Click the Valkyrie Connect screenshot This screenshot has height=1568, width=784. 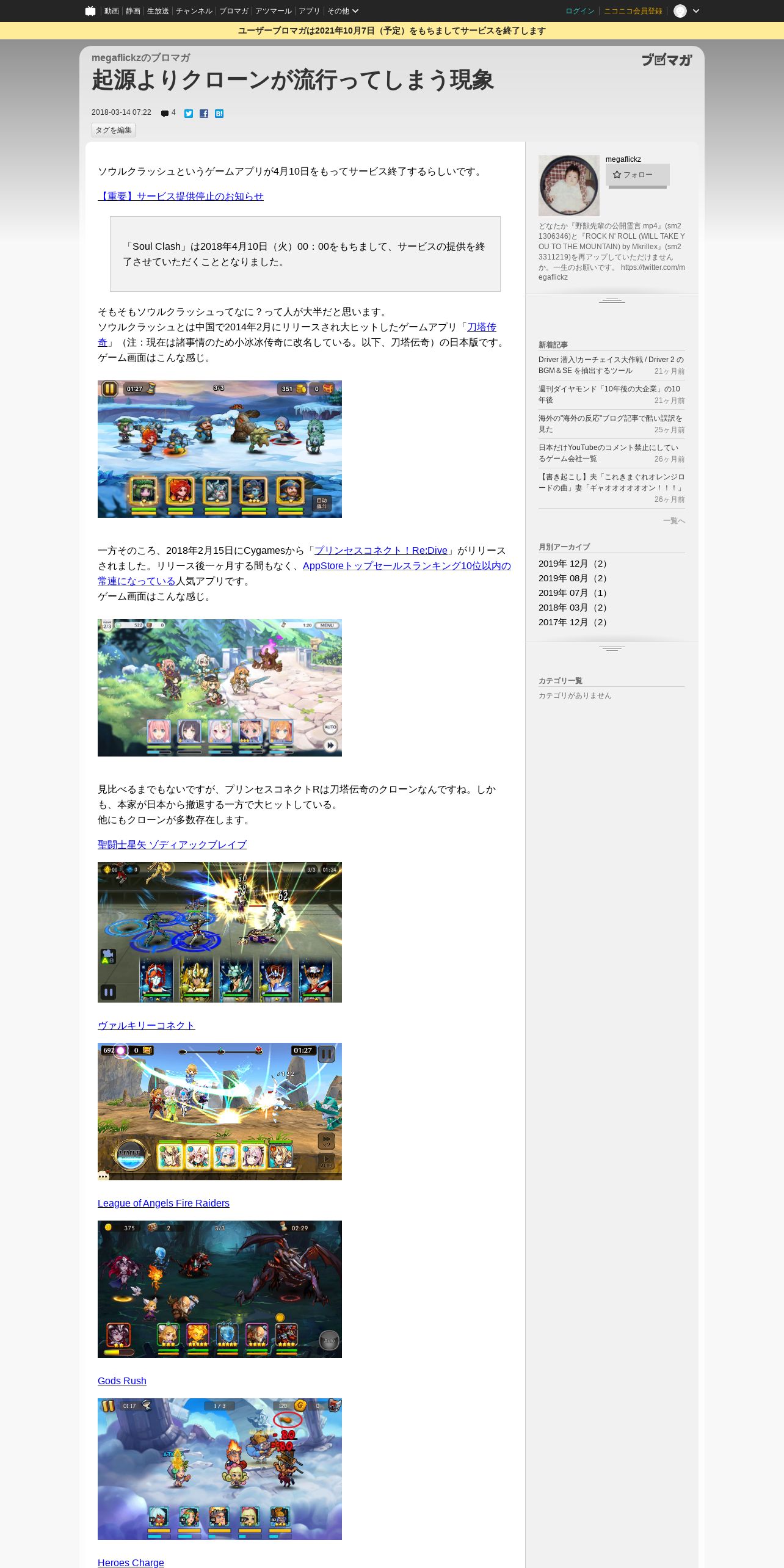220,1111
